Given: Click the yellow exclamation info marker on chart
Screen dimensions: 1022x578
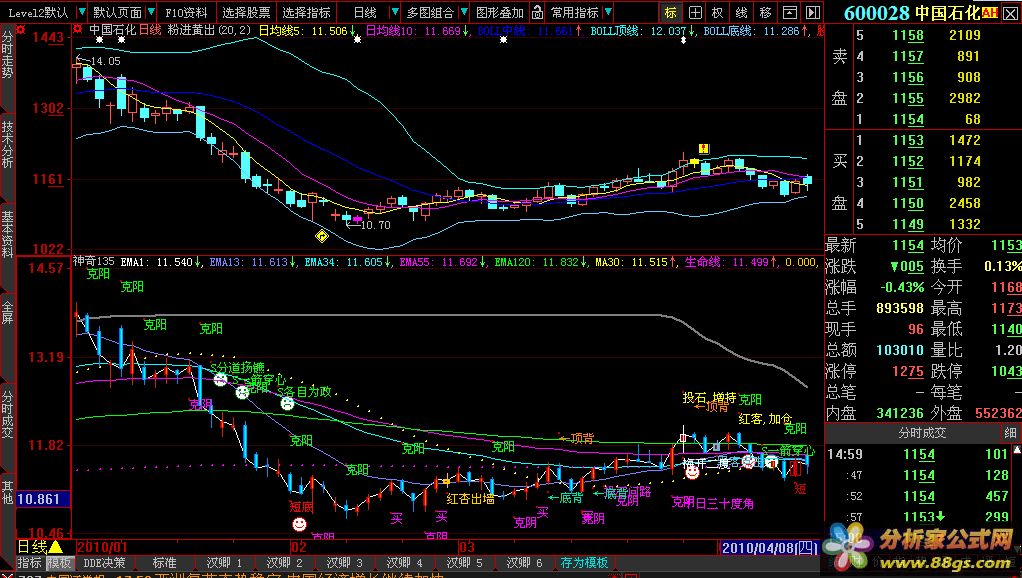Looking at the screenshot, I should [704, 148].
